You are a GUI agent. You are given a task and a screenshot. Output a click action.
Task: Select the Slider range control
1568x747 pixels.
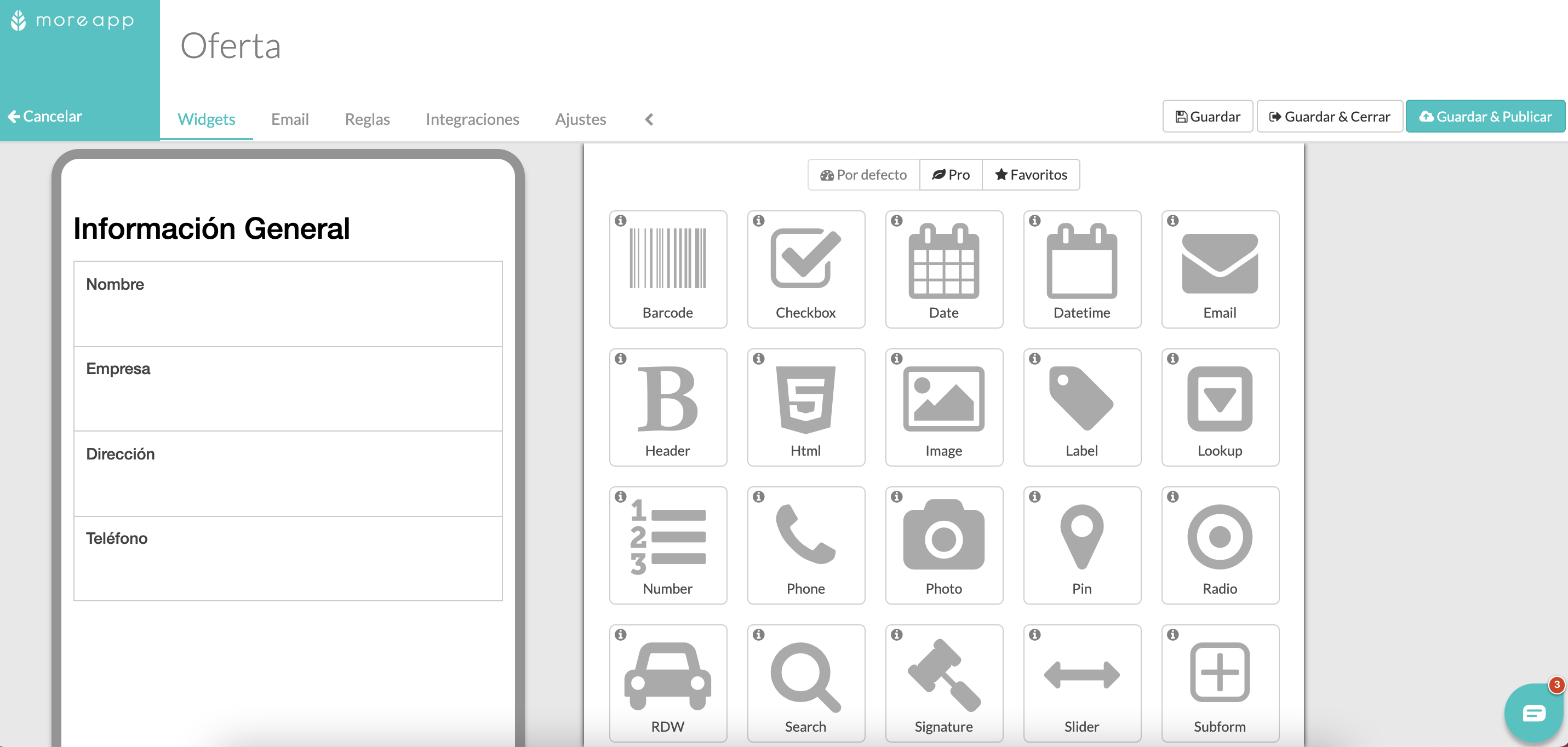click(x=1081, y=683)
